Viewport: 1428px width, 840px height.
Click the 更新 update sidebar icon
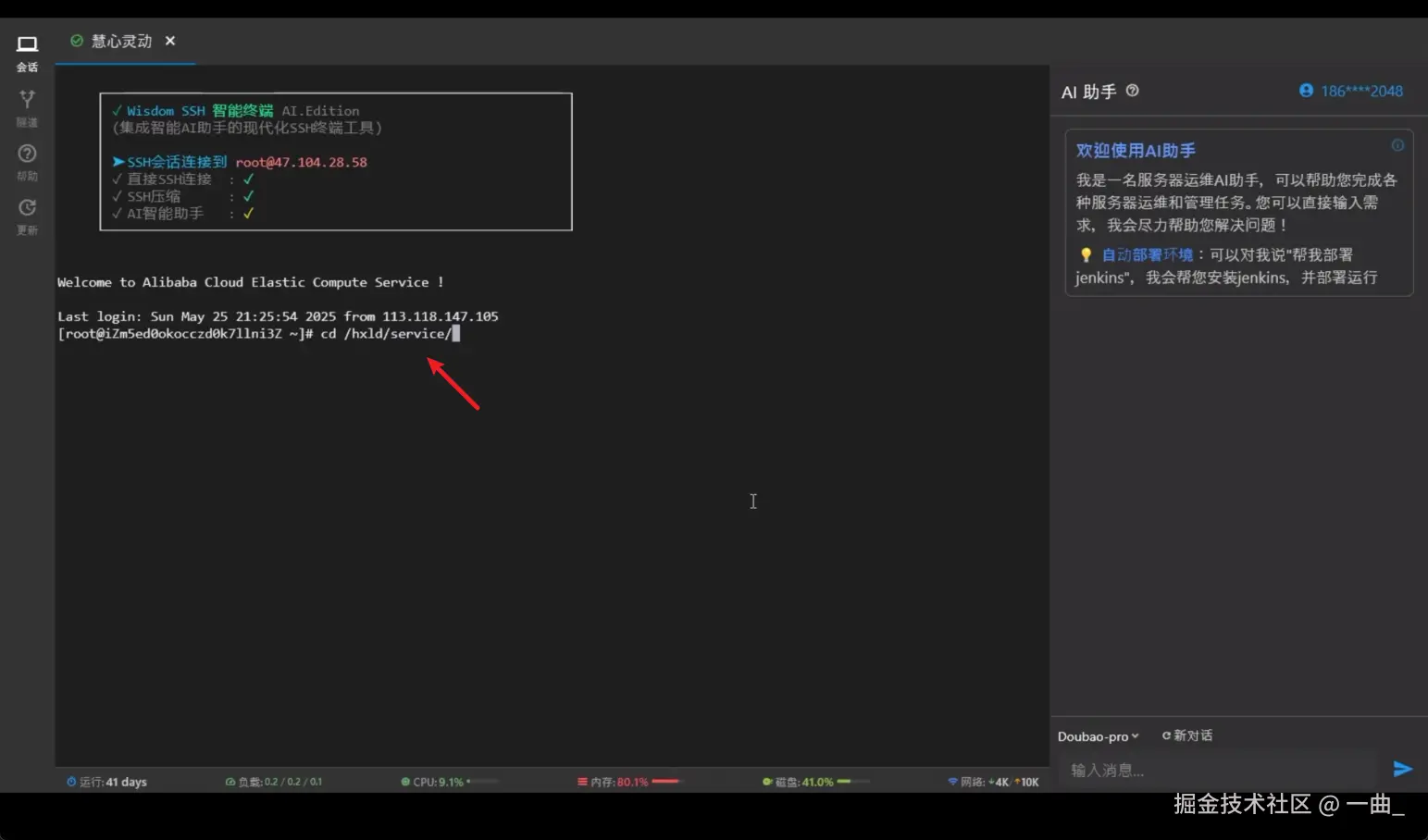coord(27,216)
